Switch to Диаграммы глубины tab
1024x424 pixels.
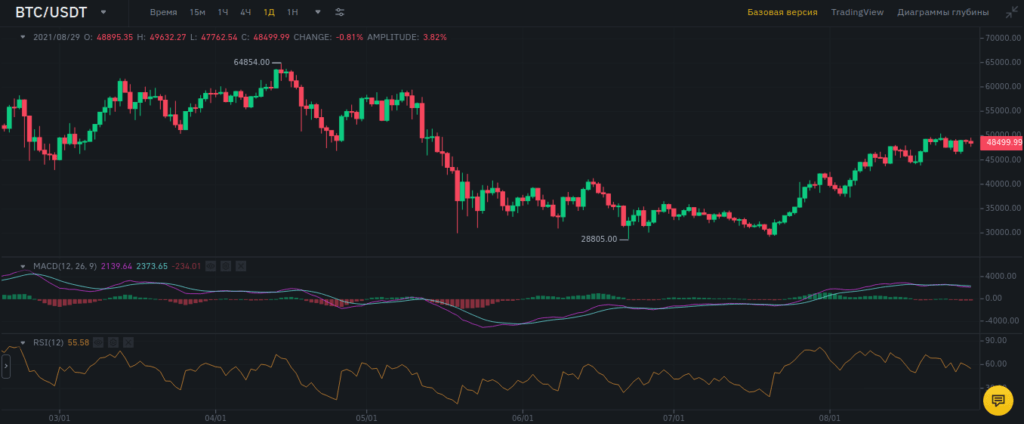943,13
